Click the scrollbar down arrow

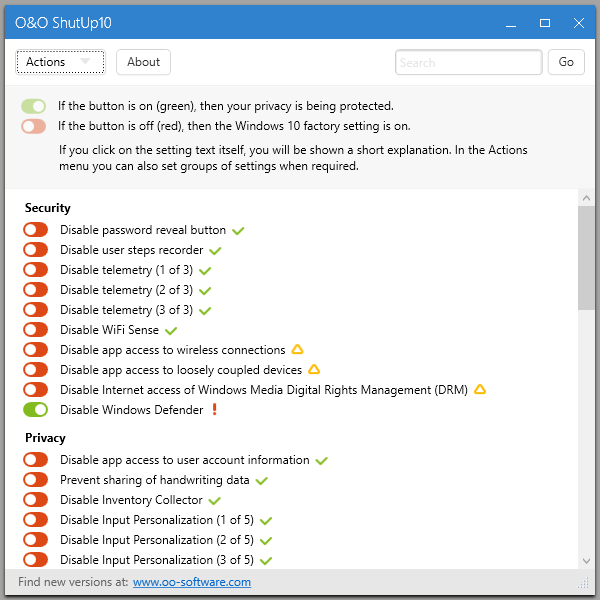coord(586,561)
